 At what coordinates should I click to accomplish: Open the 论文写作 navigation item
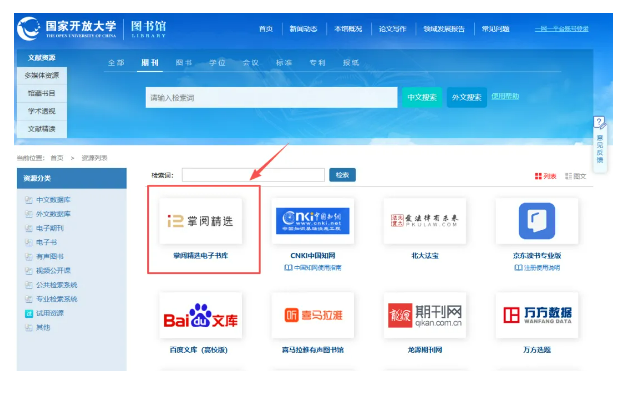[x=392, y=29]
